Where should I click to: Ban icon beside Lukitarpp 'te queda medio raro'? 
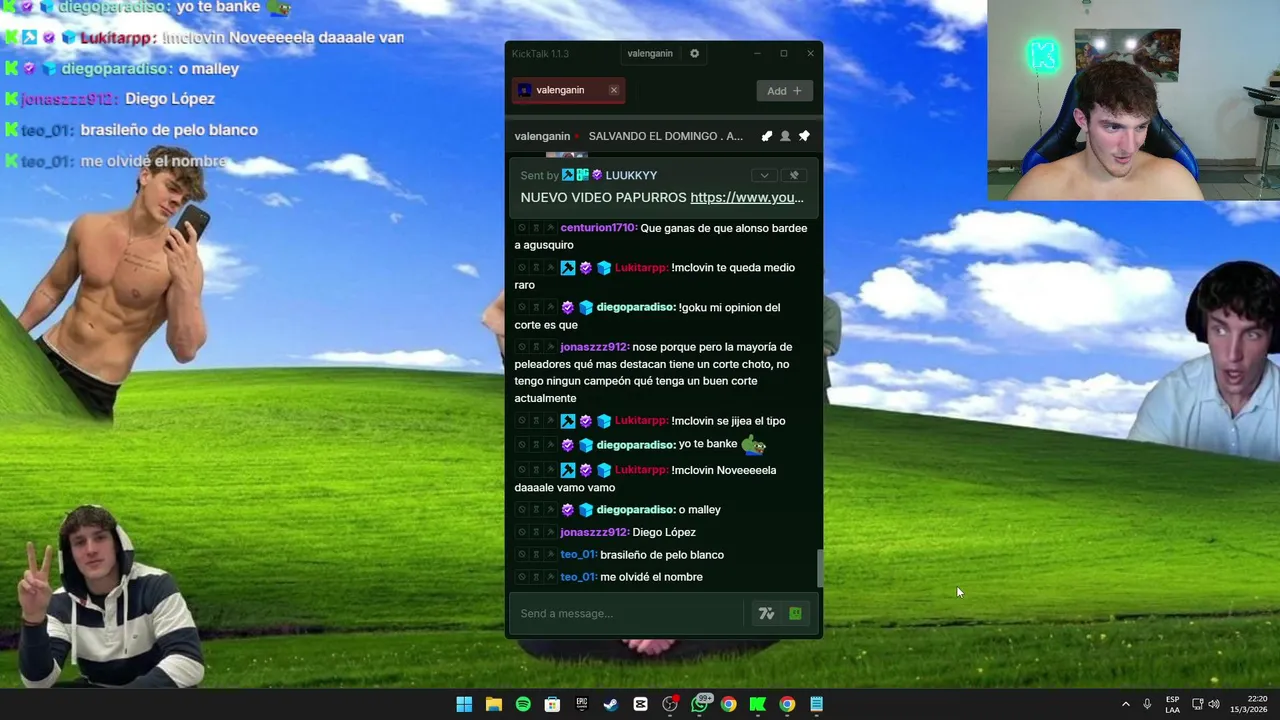522,268
